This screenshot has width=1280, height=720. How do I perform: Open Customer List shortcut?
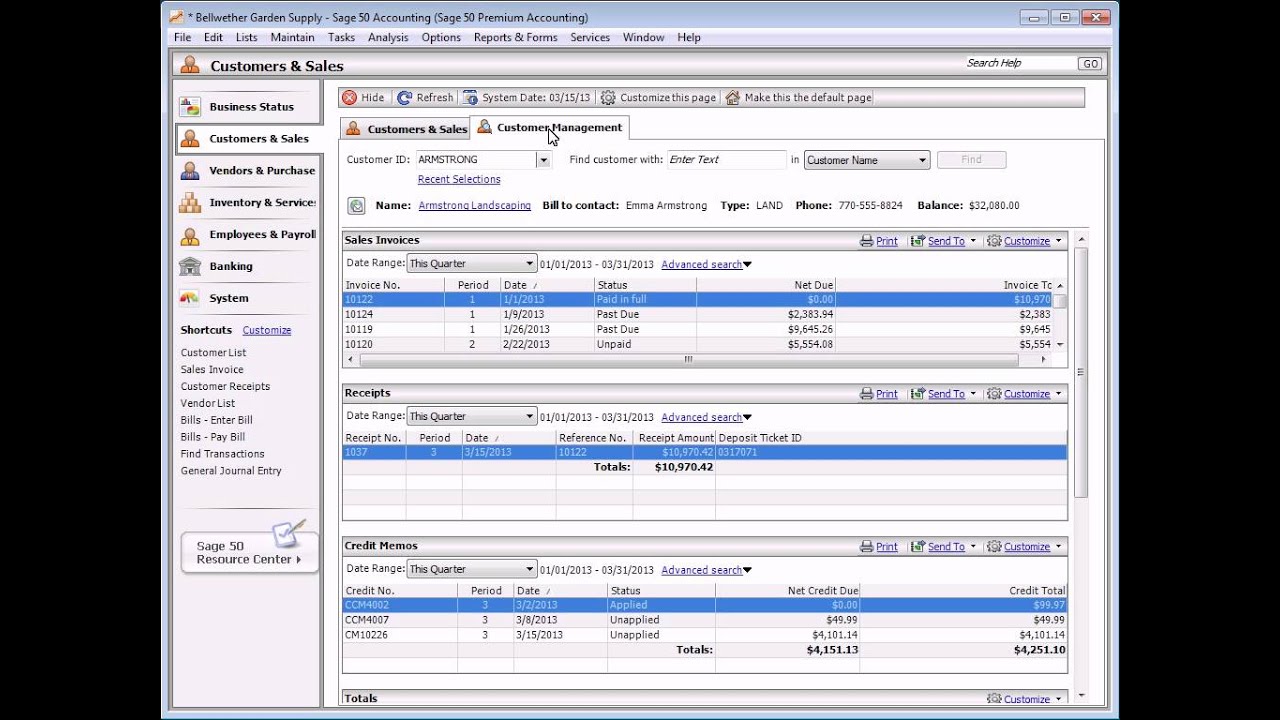click(x=213, y=353)
